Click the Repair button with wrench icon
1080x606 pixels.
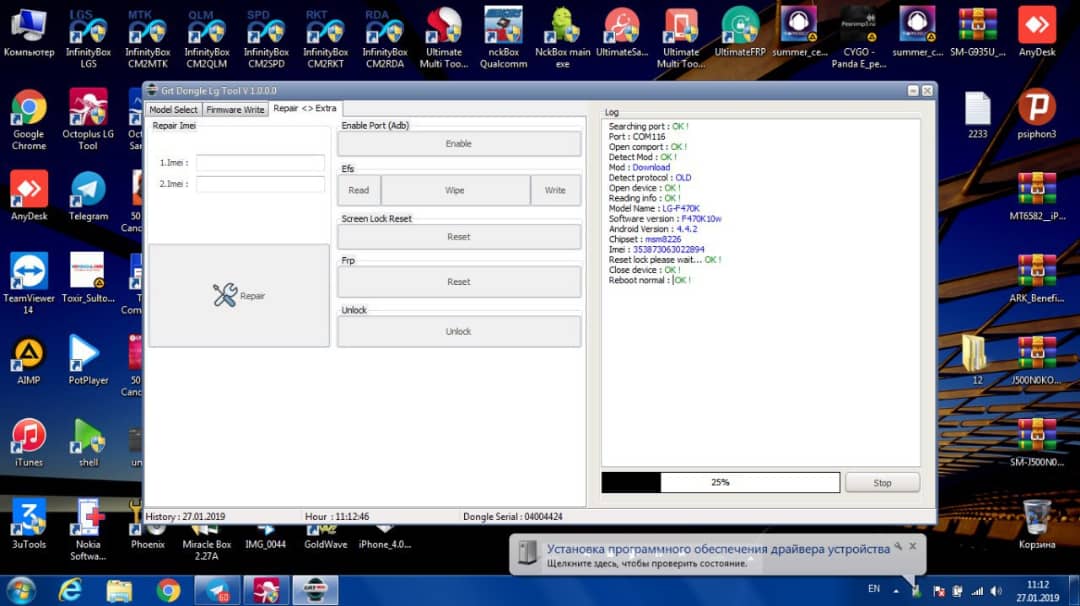pyautogui.click(x=238, y=296)
